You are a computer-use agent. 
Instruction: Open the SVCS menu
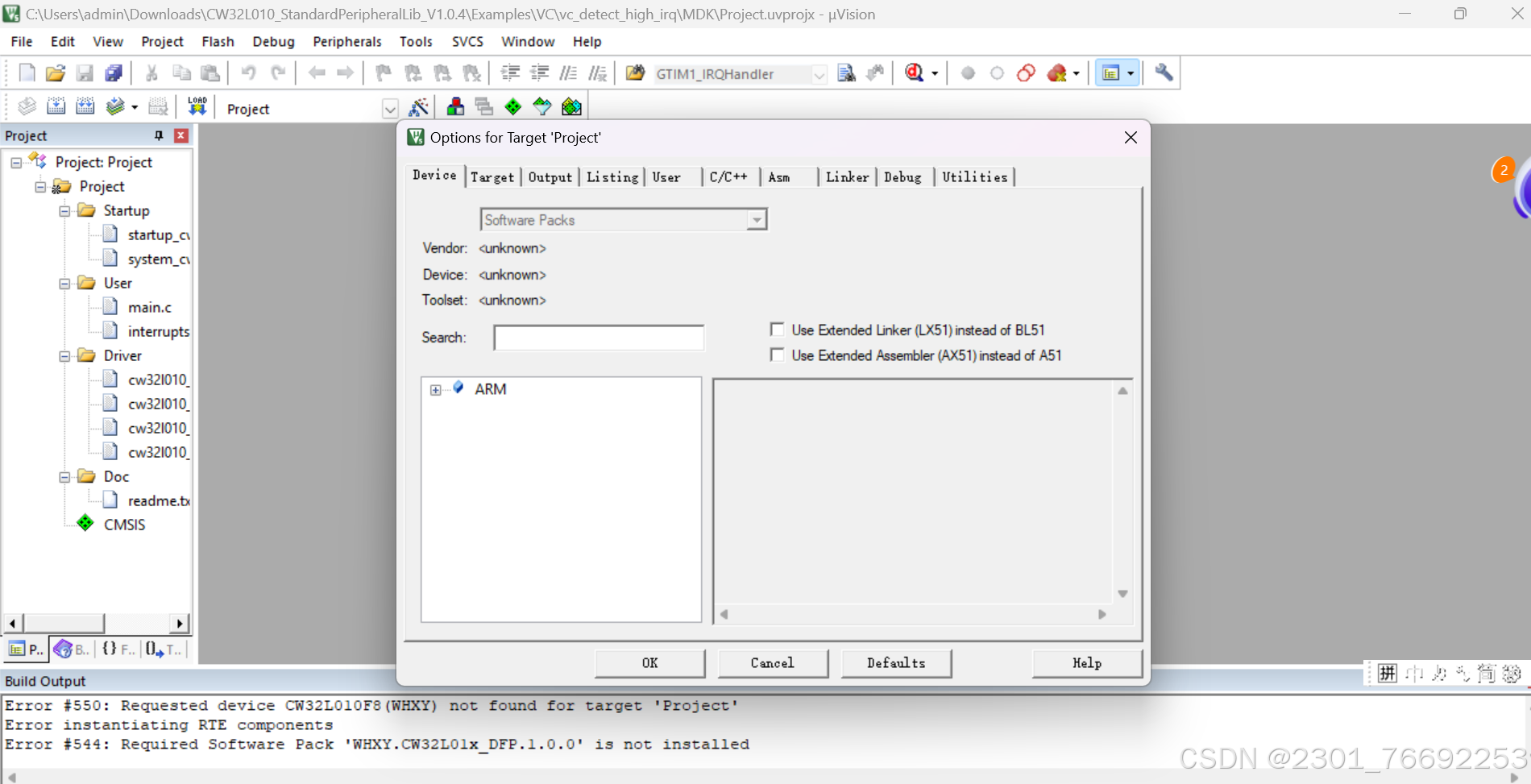tap(467, 42)
